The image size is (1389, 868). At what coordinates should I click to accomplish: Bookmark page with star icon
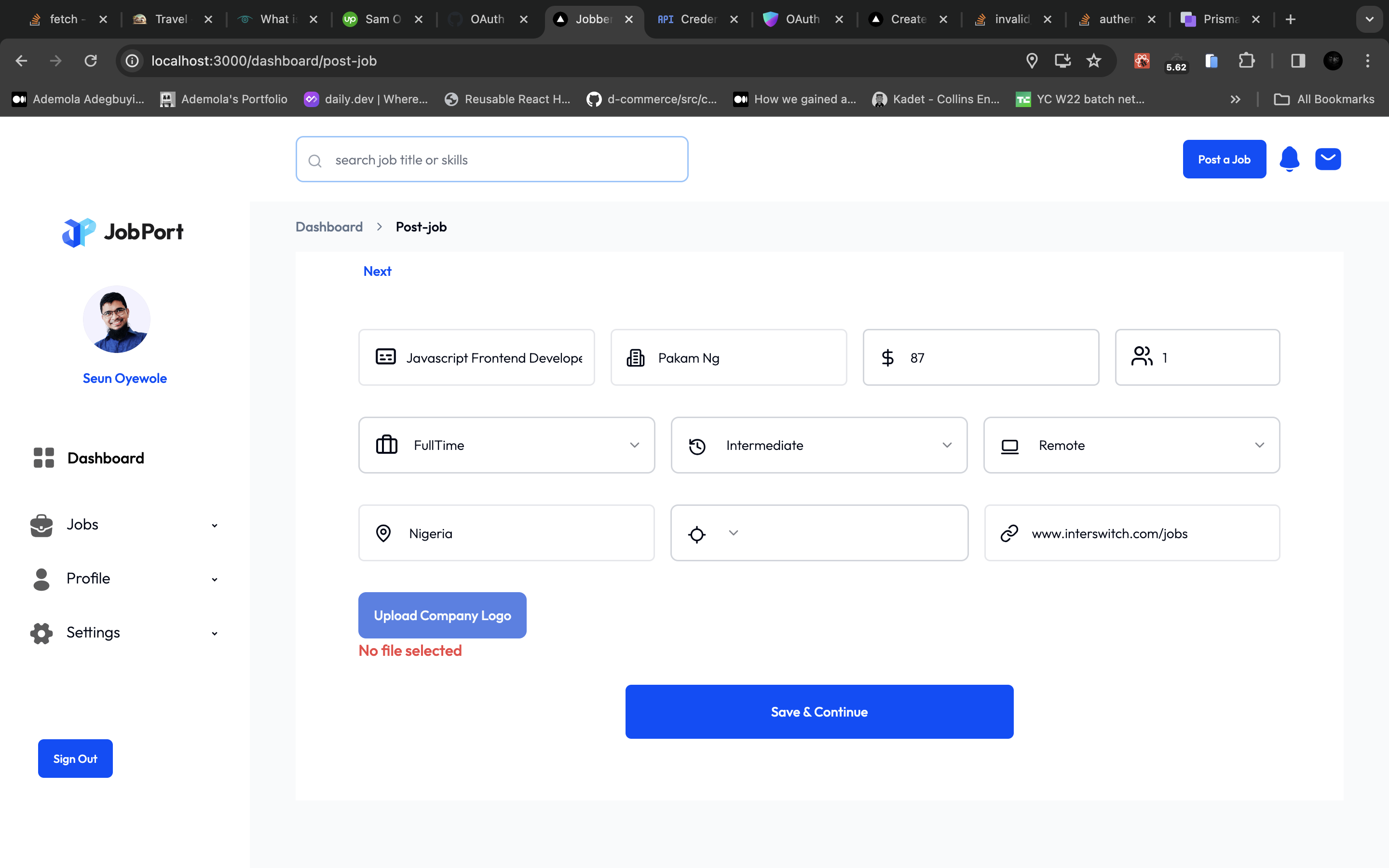[x=1093, y=61]
